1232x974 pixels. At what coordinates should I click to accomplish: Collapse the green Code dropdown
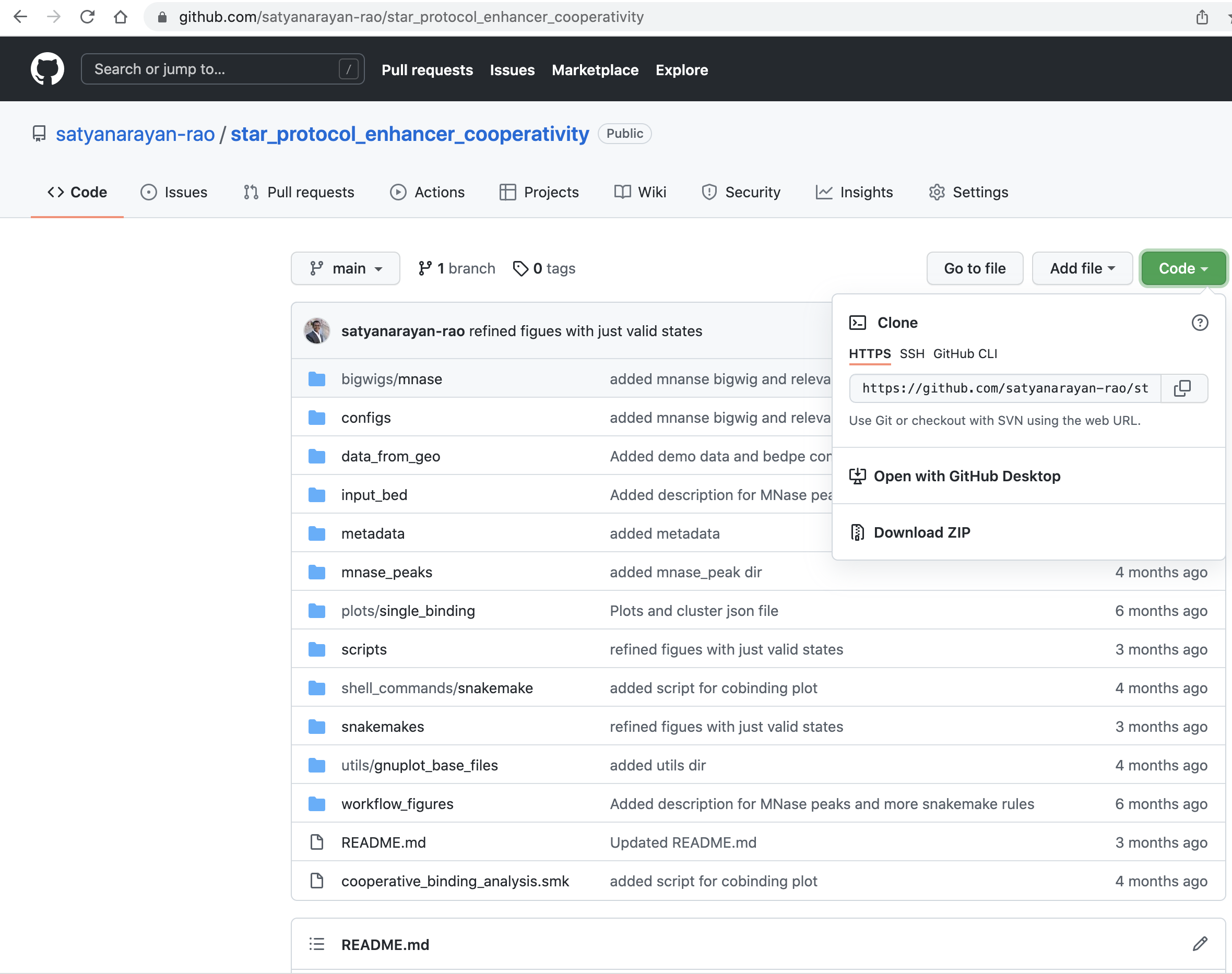[1183, 269]
